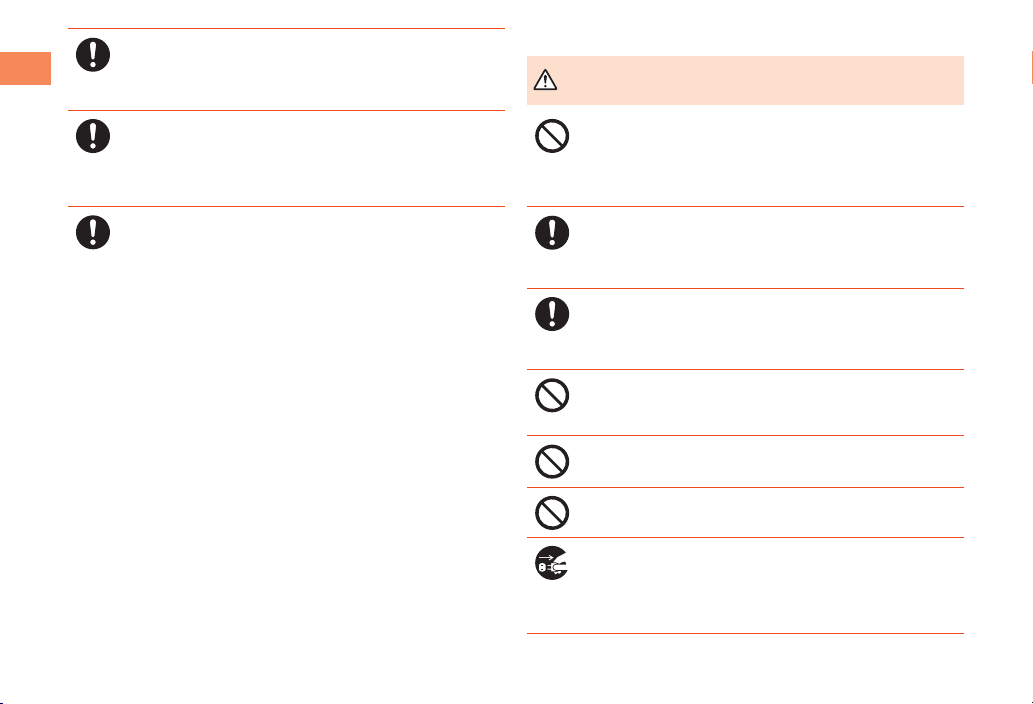The image size is (1033, 704).
Task: Click the first of the three stacked prohibition icons
Action: (552, 396)
